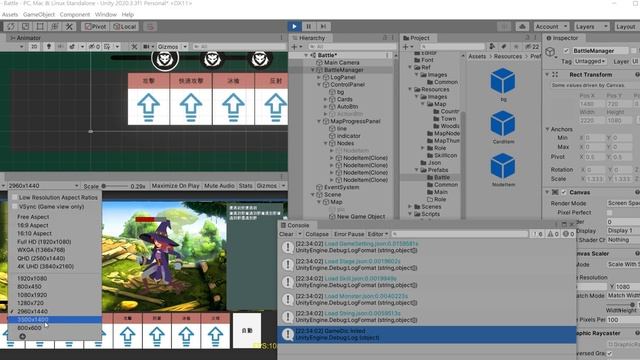Advance one frame with the Step button
This screenshot has height=360, width=640.
click(323, 27)
